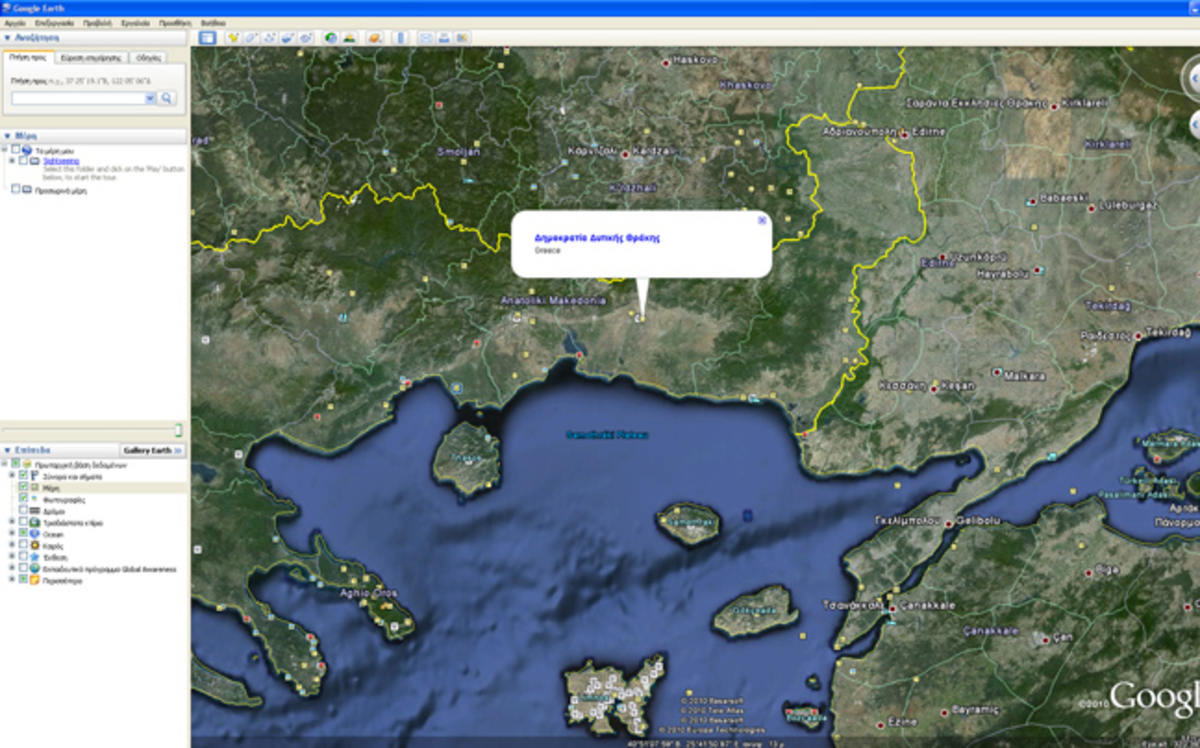Click the 3D buildings layer icon
Screen dimensions: 1200x748
(x=35, y=522)
